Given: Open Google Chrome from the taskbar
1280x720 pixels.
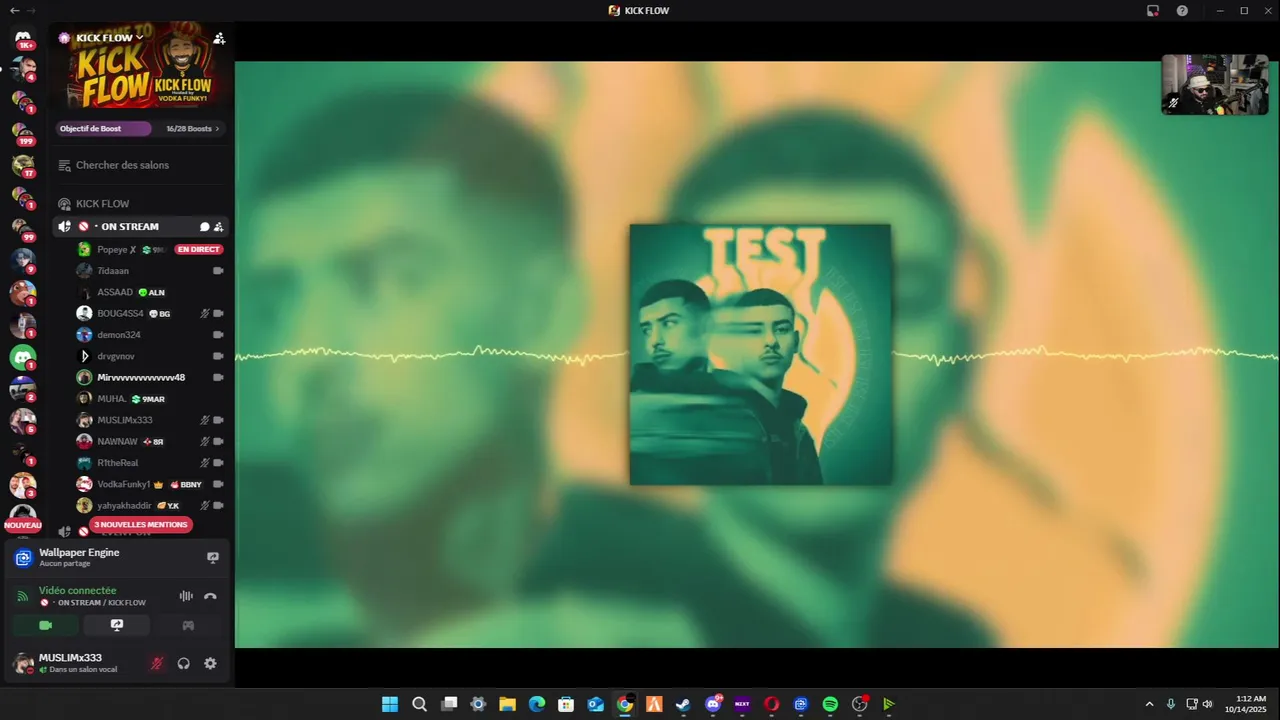Looking at the screenshot, I should (x=625, y=704).
